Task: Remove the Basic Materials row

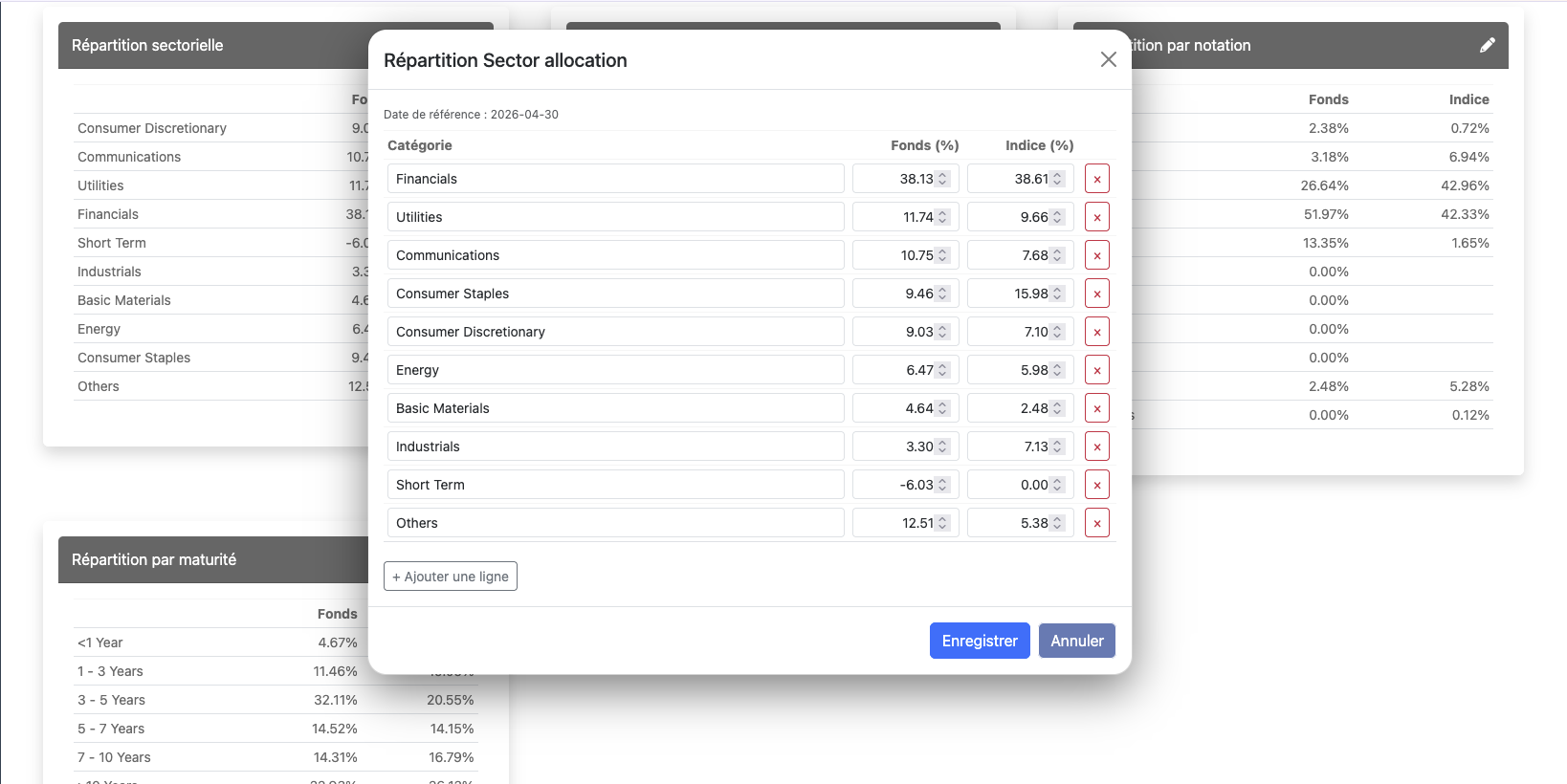Action: [1097, 408]
